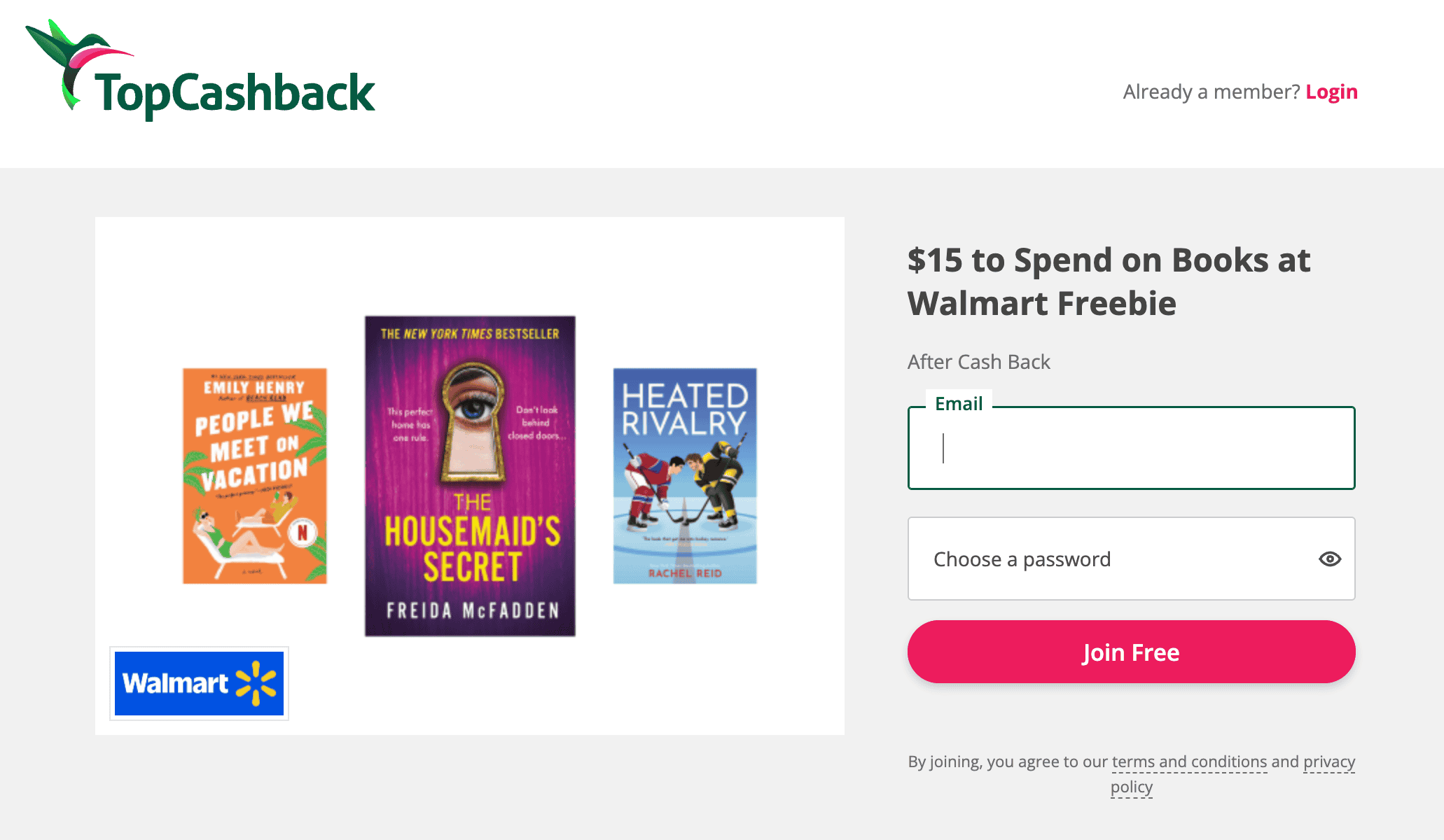Image resolution: width=1444 pixels, height=840 pixels.
Task: Show password with the eye icon
Action: tap(1329, 559)
